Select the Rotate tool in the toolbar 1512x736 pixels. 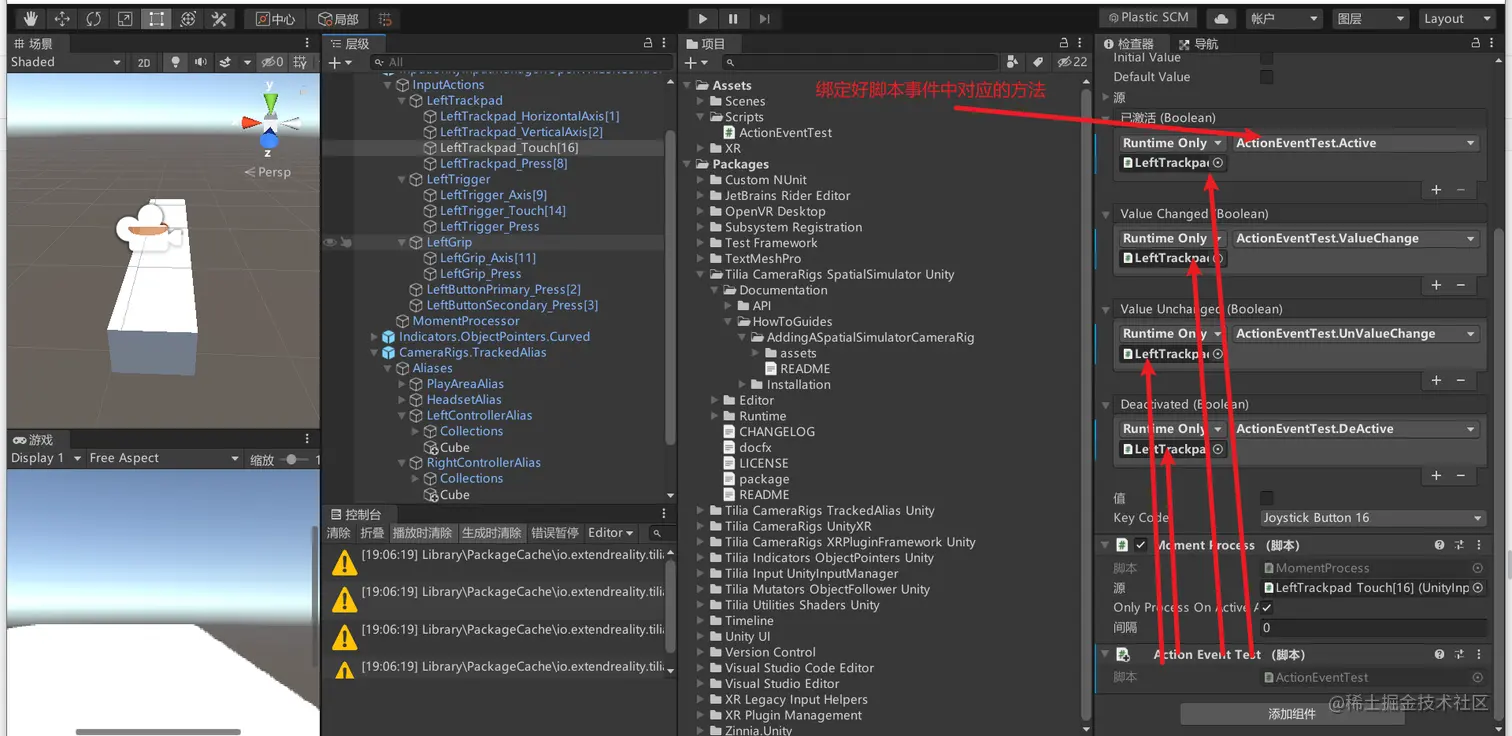point(93,19)
